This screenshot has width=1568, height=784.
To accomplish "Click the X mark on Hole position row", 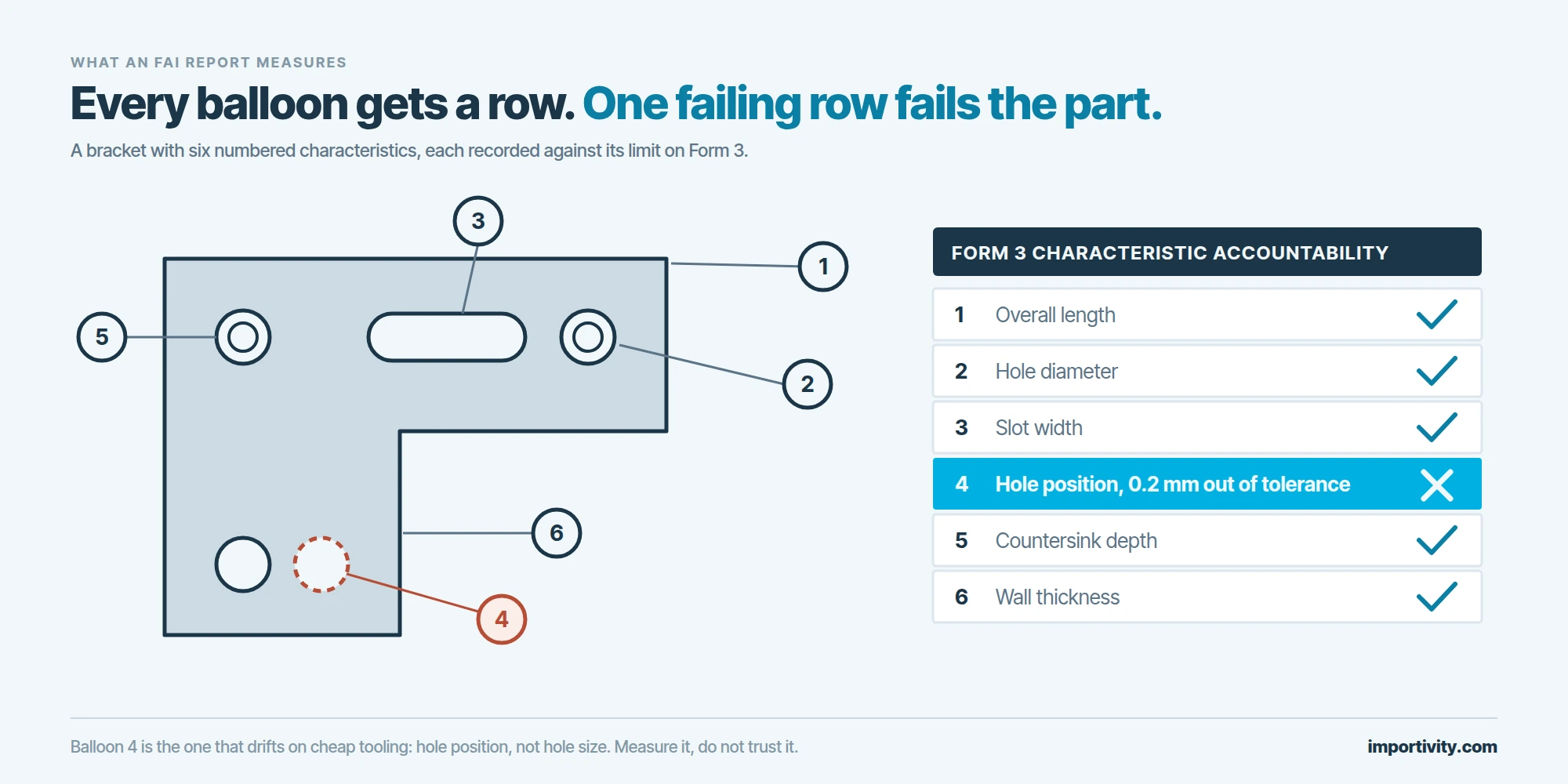I will (x=1437, y=485).
